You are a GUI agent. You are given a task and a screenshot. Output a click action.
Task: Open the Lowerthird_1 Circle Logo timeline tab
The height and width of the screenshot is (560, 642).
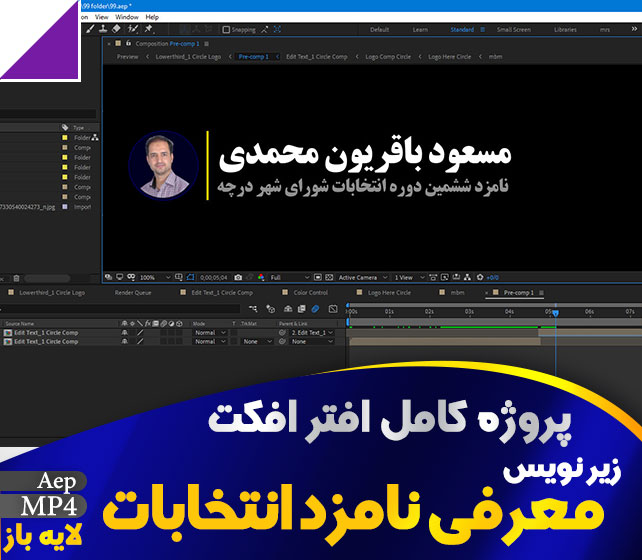coord(52,293)
